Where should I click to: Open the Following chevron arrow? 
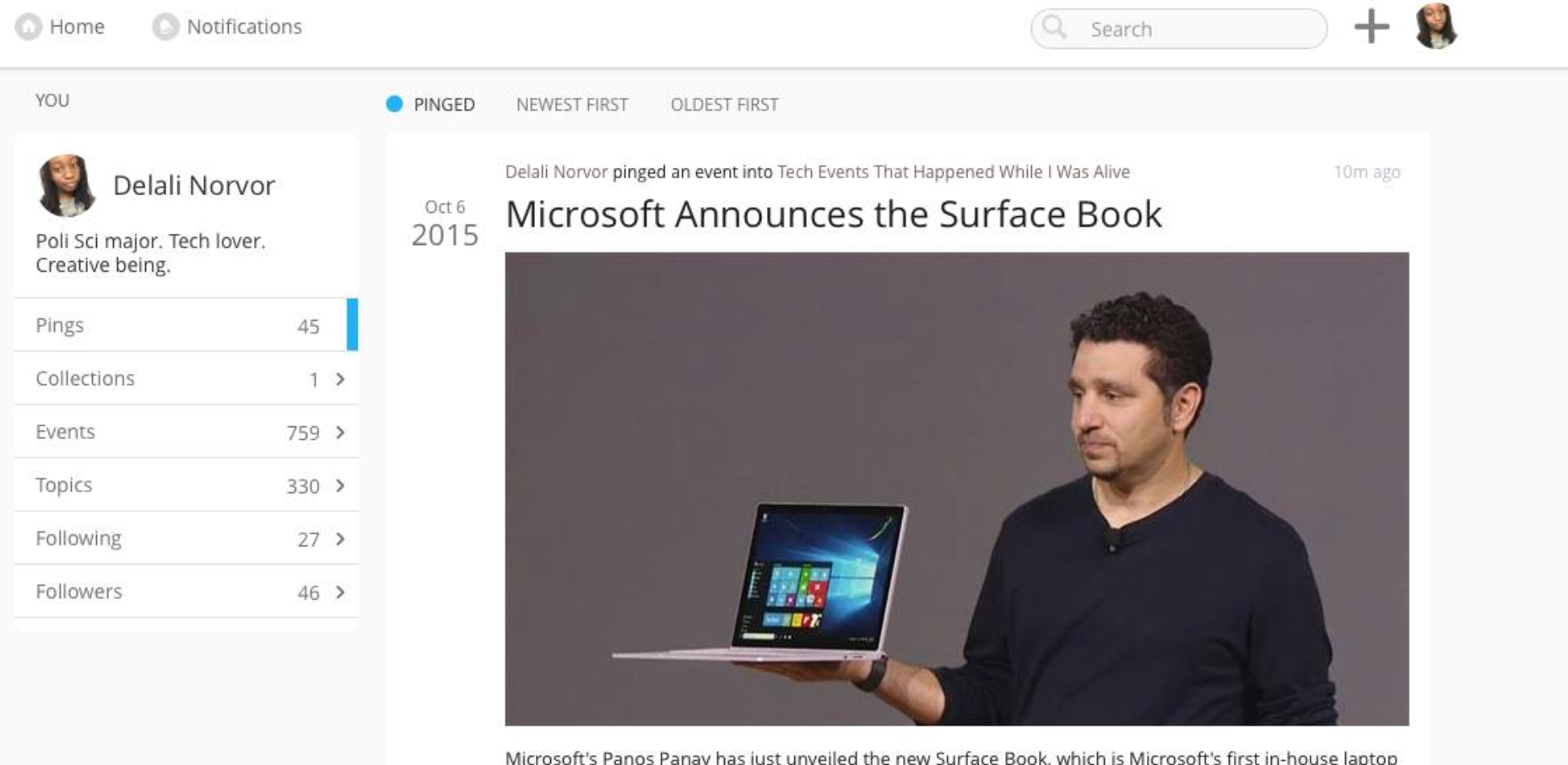(x=340, y=539)
